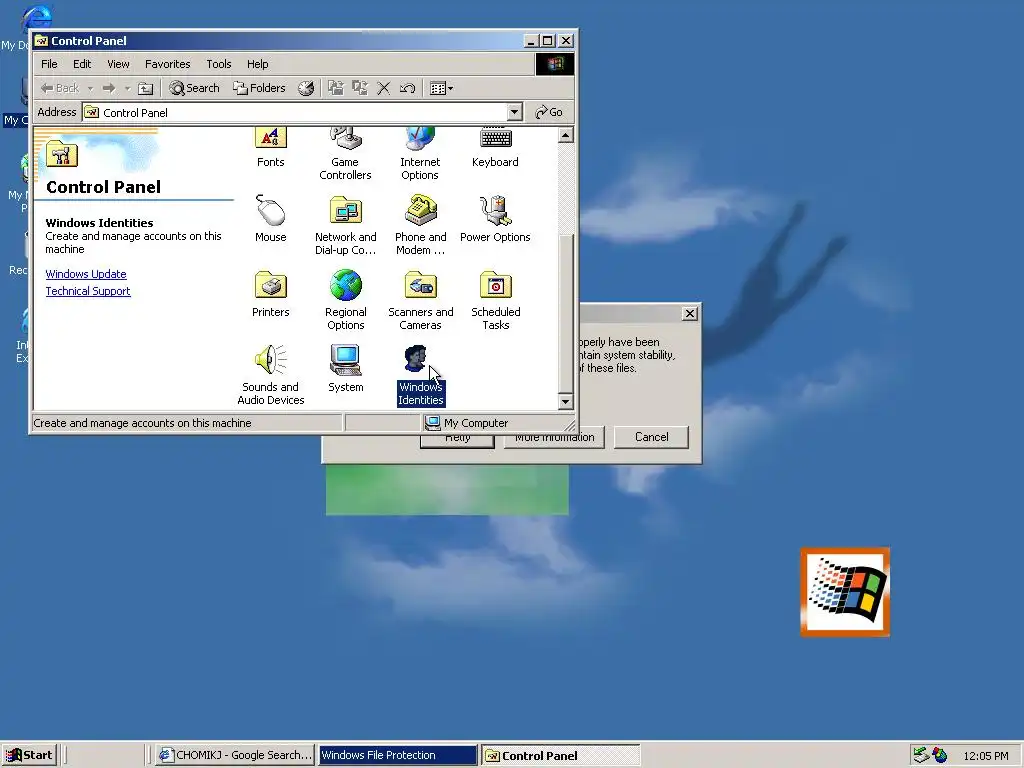The height and width of the screenshot is (768, 1024).
Task: Open Phone and Modem options icon
Action: click(x=421, y=225)
